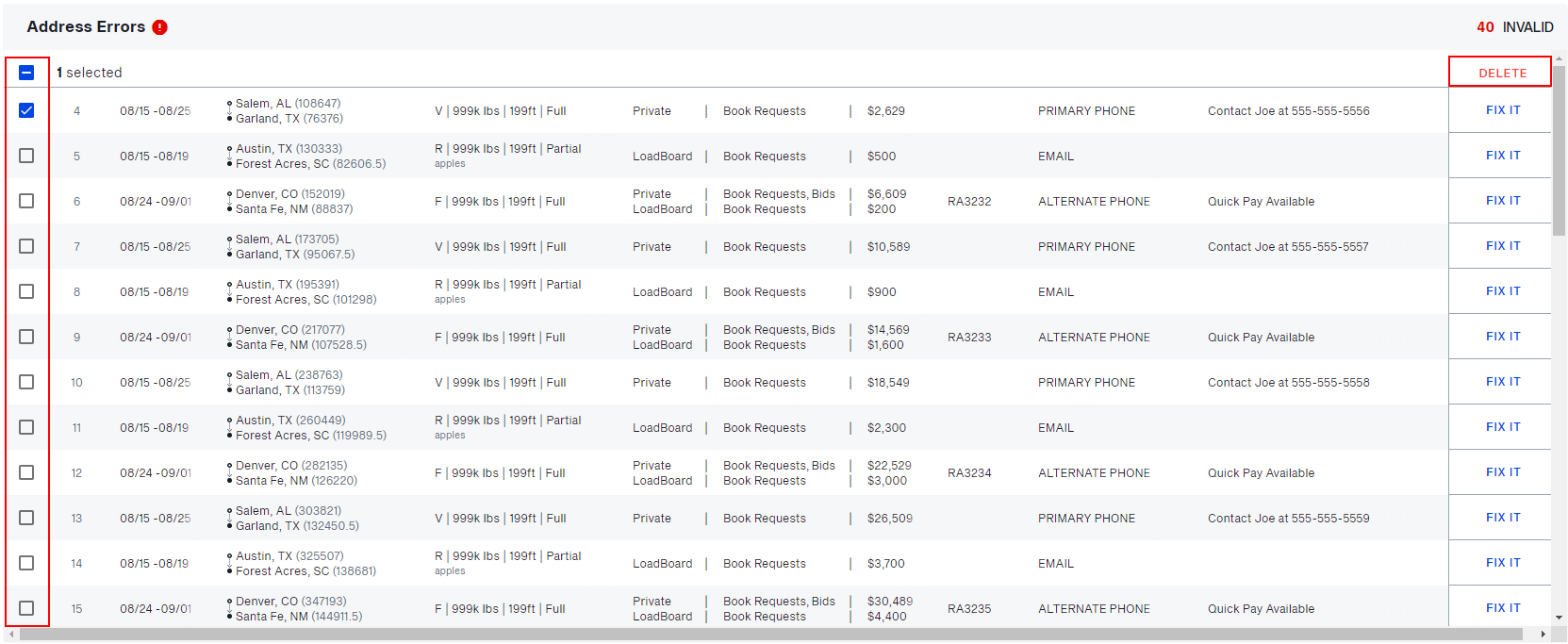Viewport: 1568px width, 644px height.
Task: Delete the selected address errors
Action: [x=1502, y=73]
